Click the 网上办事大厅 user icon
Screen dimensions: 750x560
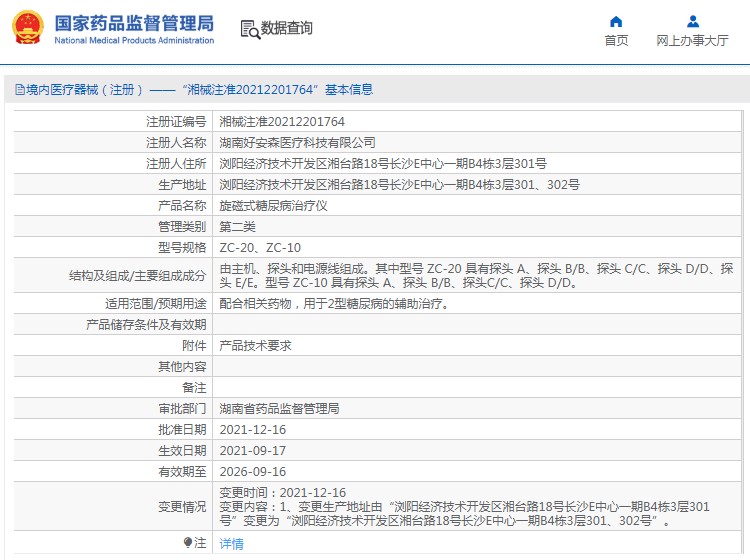coord(693,22)
